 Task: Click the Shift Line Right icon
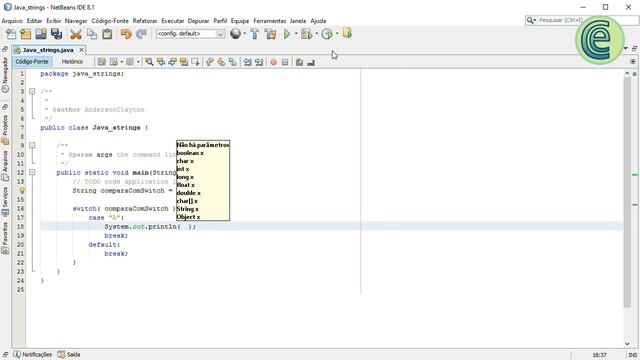pos(259,62)
